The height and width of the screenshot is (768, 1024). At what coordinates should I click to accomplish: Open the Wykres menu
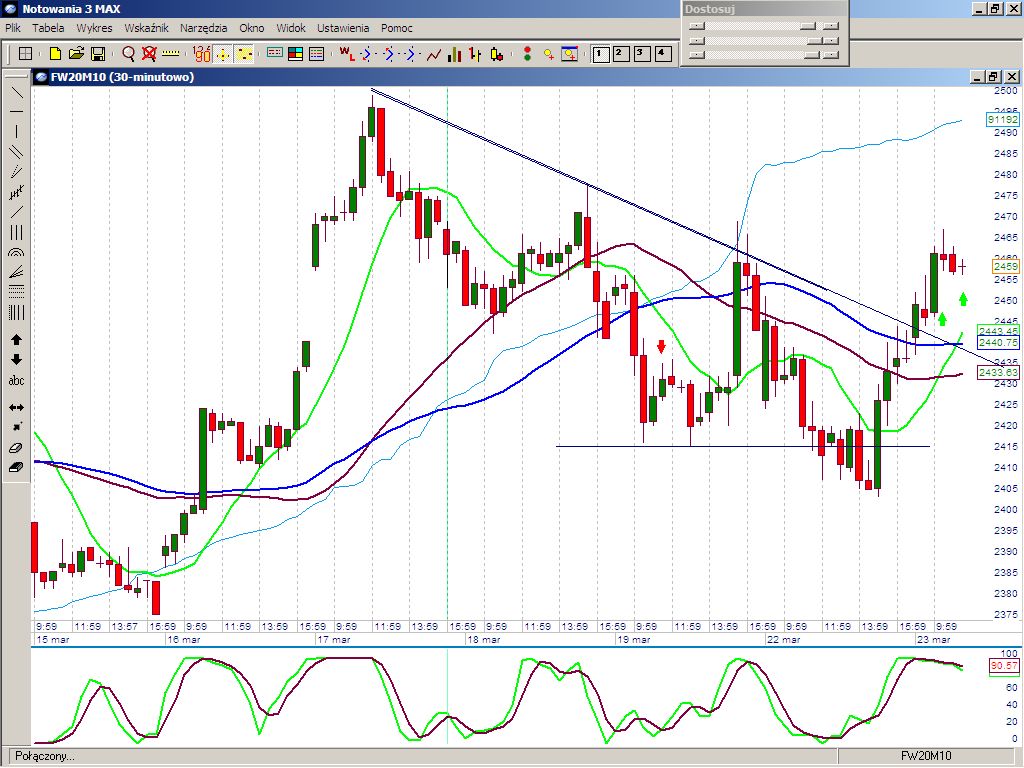pyautogui.click(x=94, y=28)
